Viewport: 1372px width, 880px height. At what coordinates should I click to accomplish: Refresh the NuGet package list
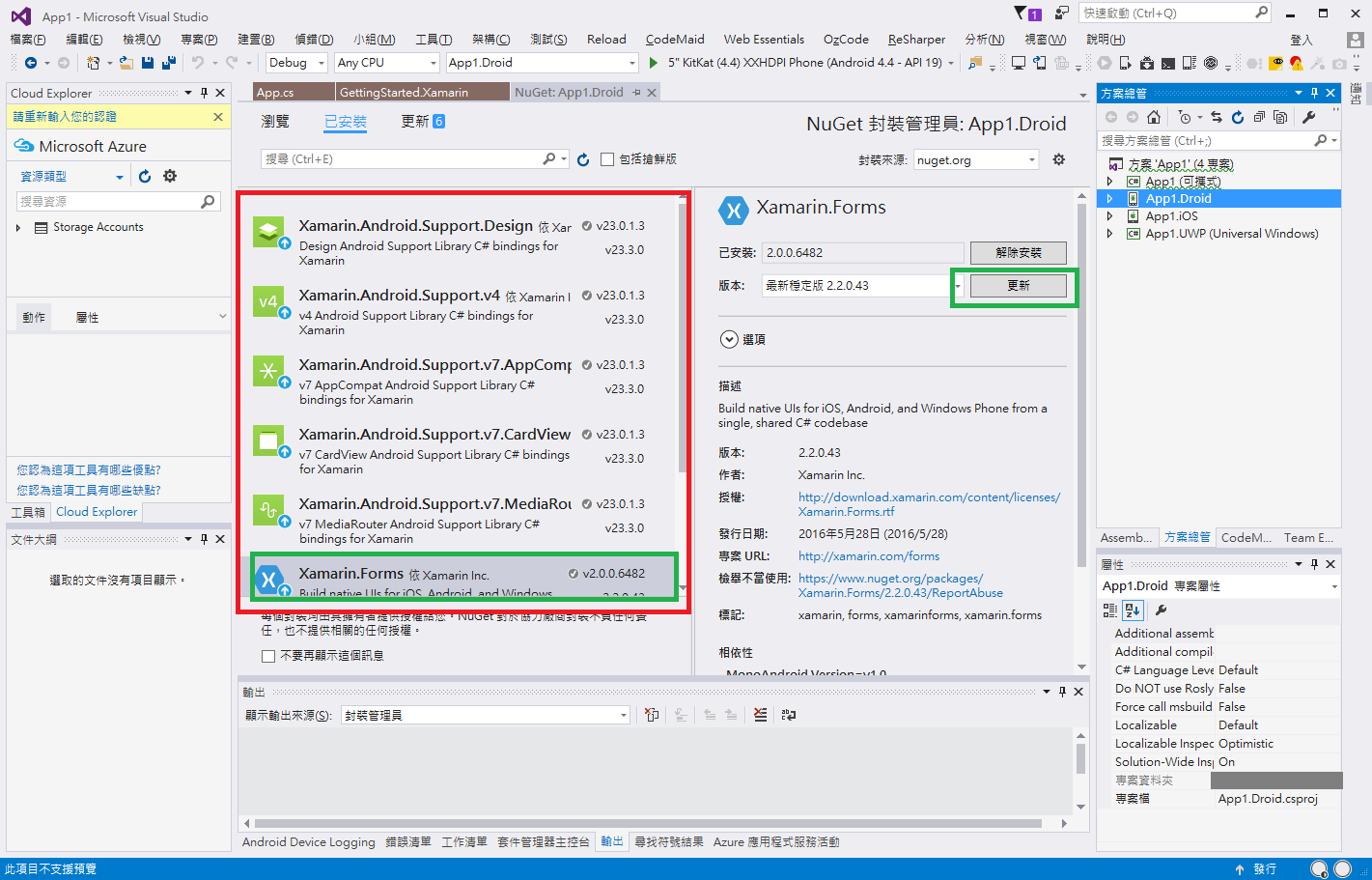[x=583, y=159]
